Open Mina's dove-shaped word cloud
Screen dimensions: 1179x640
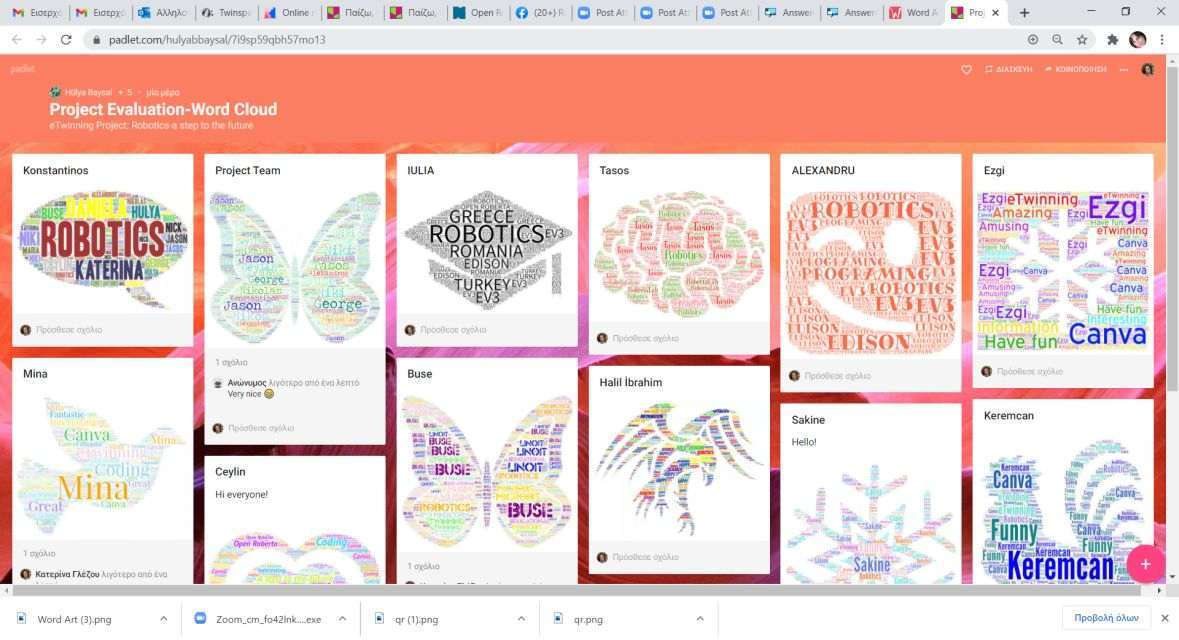(x=103, y=466)
